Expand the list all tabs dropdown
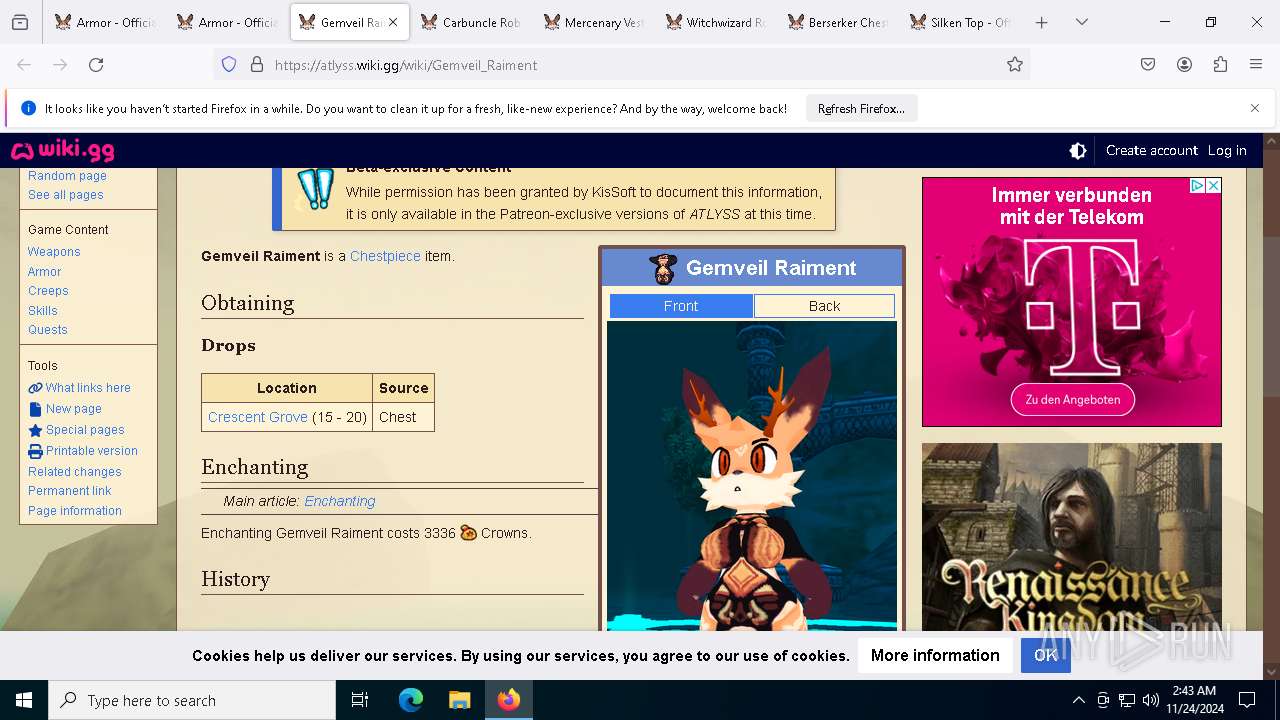The width and height of the screenshot is (1280, 720). tap(1081, 22)
